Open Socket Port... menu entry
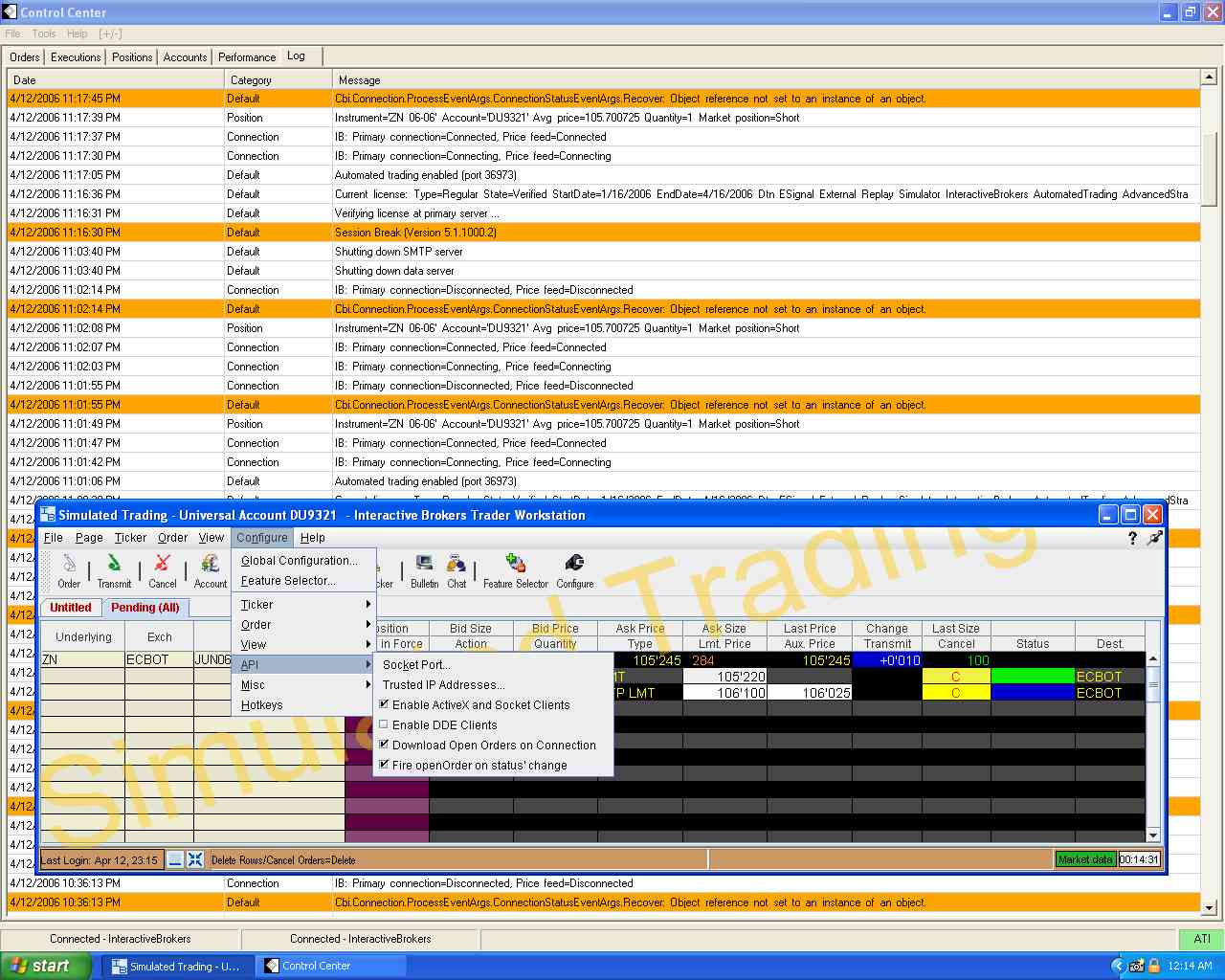Image resolution: width=1225 pixels, height=980 pixels. pos(493,665)
